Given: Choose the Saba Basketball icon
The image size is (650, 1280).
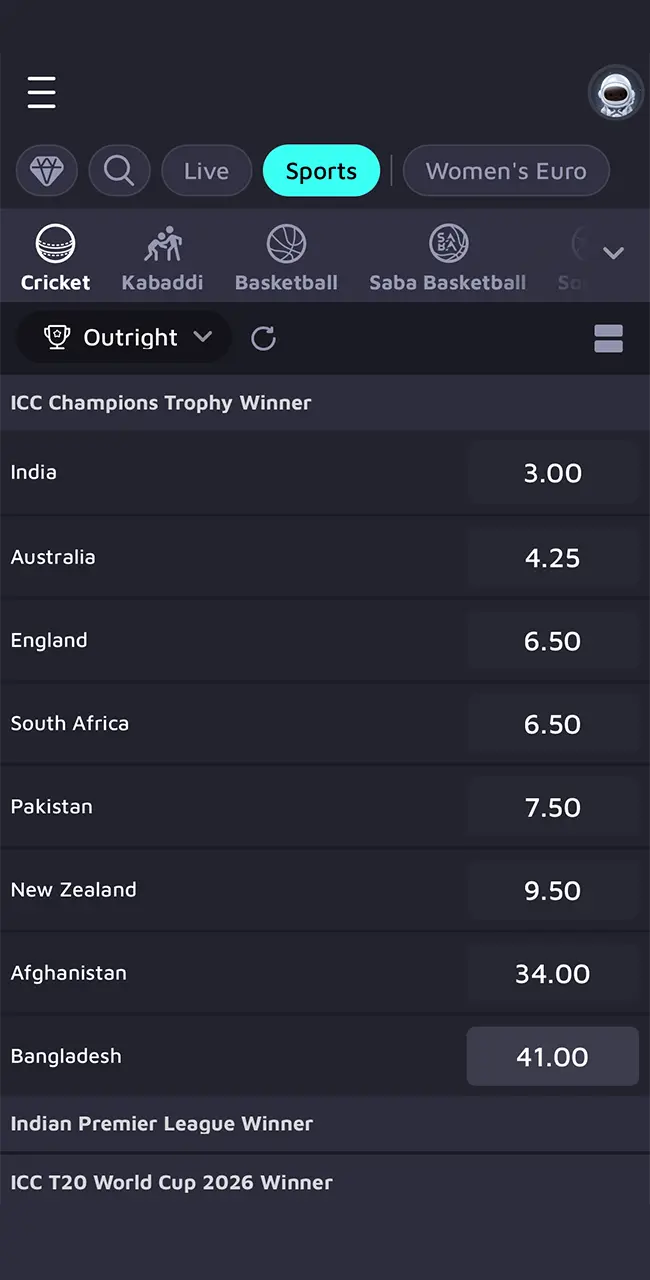Looking at the screenshot, I should coord(447,257).
